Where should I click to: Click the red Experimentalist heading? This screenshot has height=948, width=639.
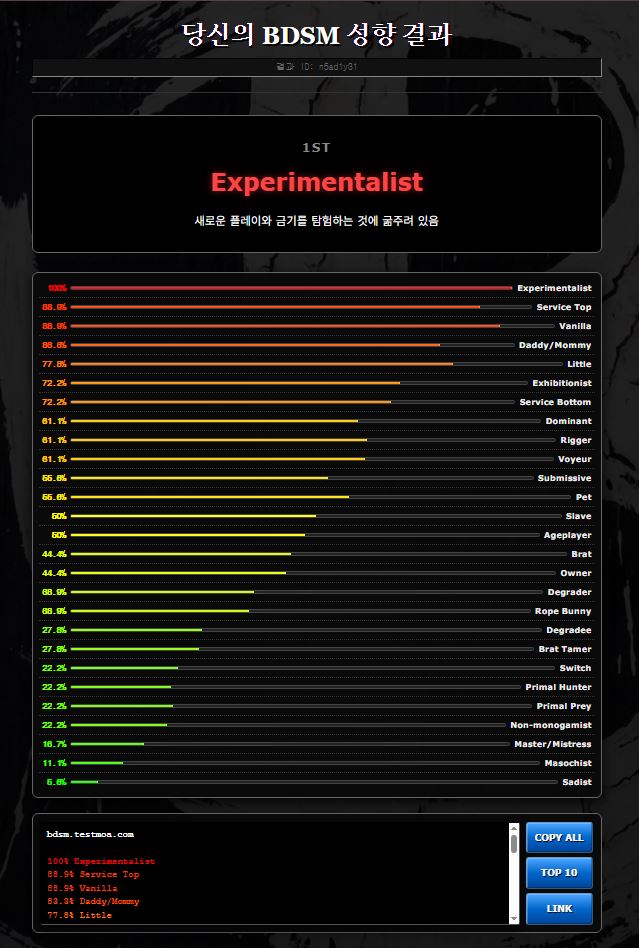tap(317, 182)
